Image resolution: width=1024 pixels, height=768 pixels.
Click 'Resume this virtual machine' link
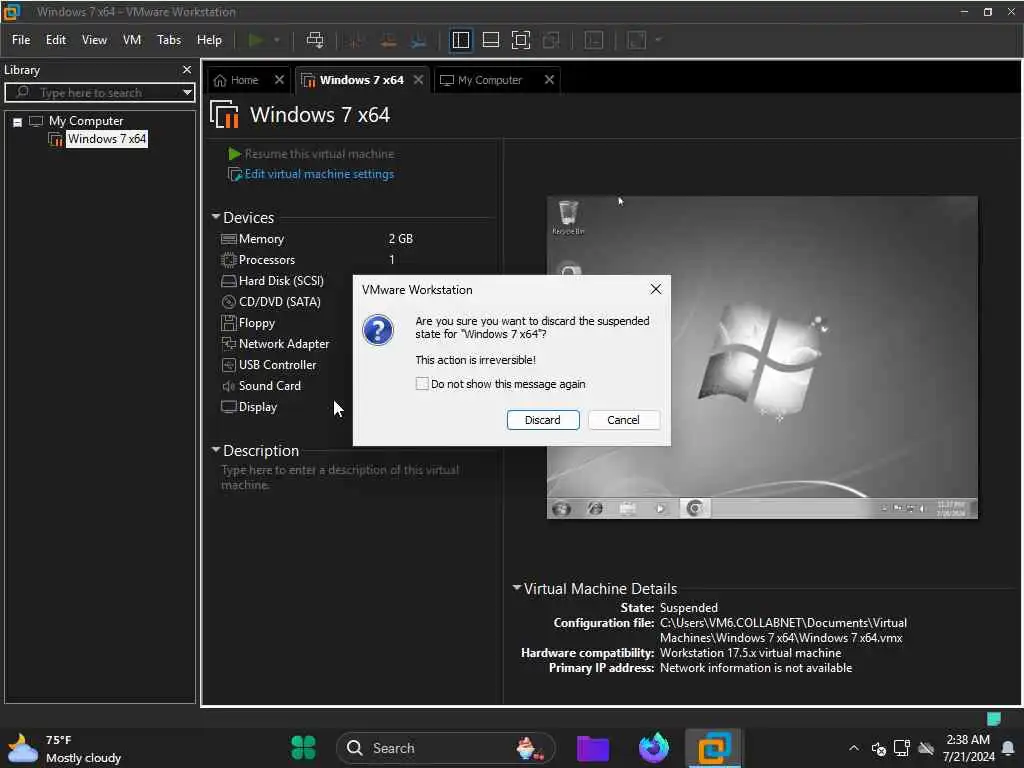tap(319, 154)
